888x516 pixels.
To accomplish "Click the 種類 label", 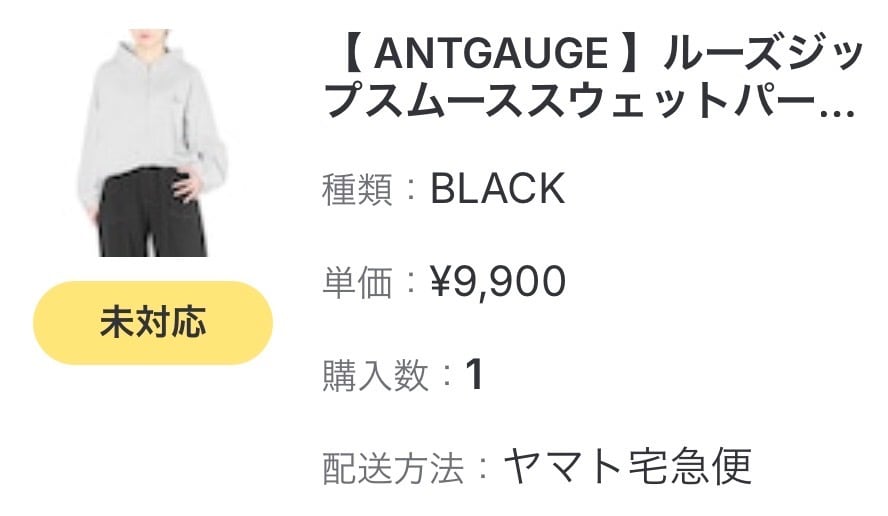I will pos(357,189).
